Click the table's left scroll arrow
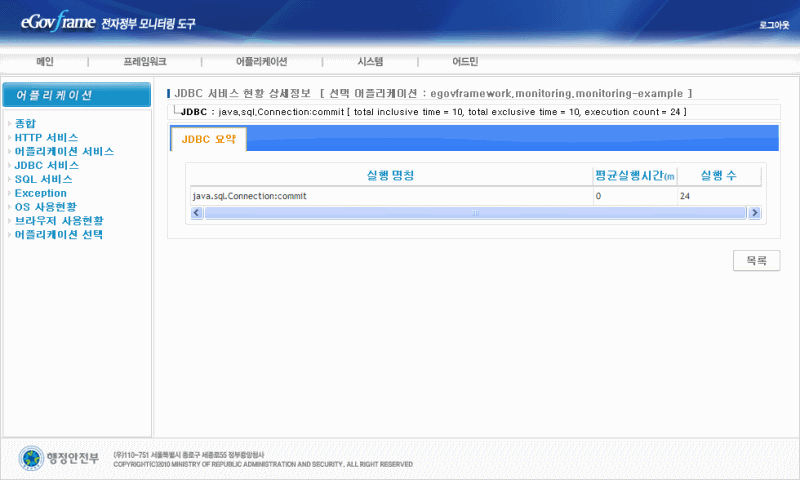800x480 pixels. click(x=197, y=213)
